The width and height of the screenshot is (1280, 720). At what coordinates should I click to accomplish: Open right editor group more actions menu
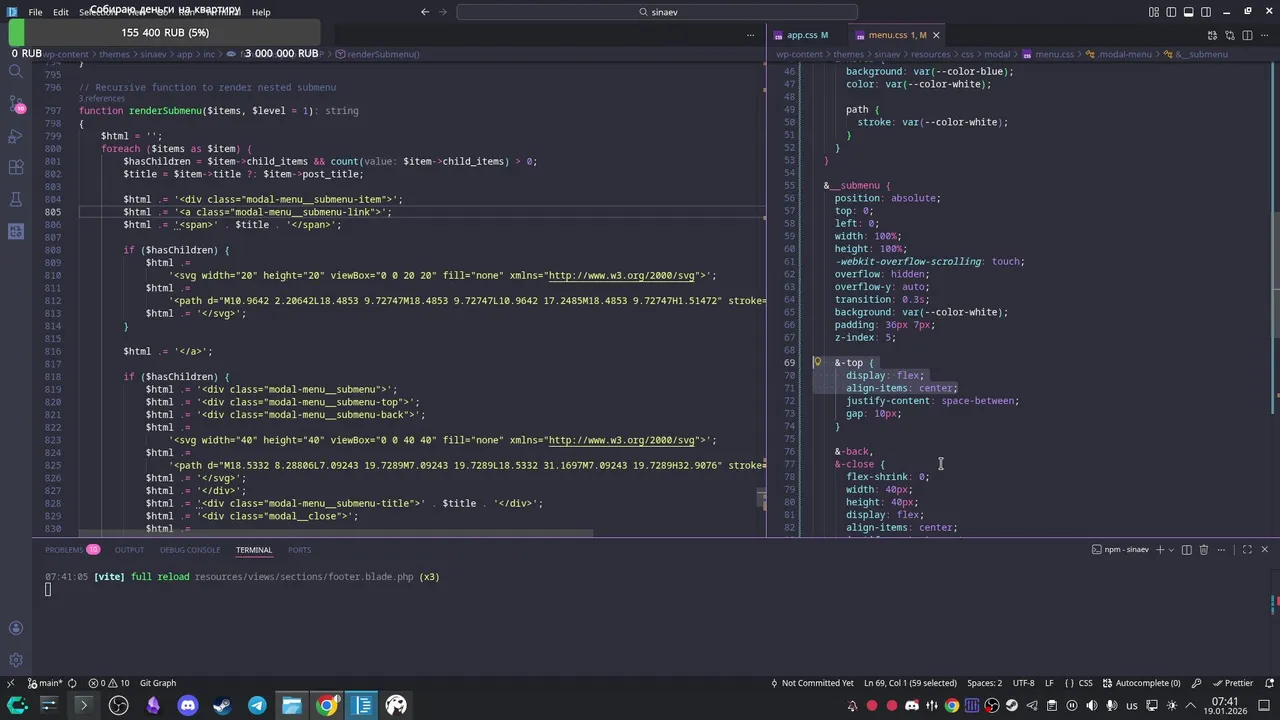tap(1264, 35)
